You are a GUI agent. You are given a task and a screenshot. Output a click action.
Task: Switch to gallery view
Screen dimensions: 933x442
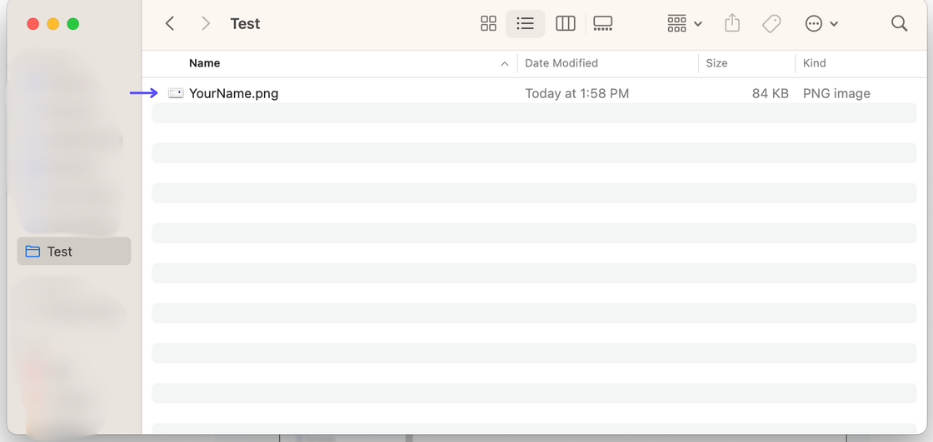tap(603, 24)
